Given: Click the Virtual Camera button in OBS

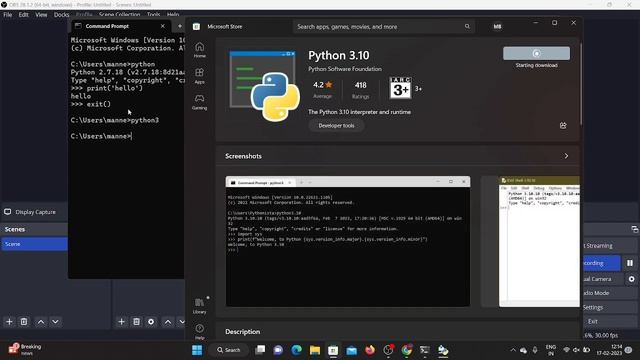Looking at the screenshot, I should point(603,279).
